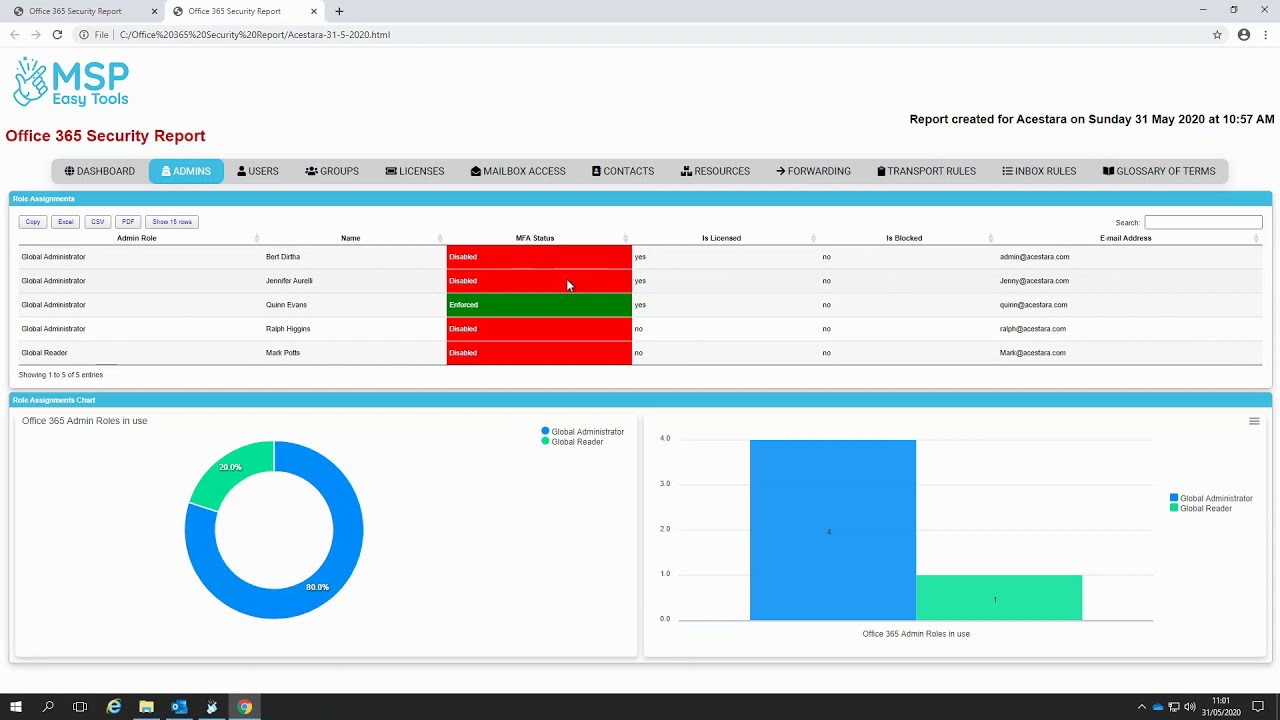Click the name Bert Dirtha
This screenshot has height=720, width=1280.
coord(283,257)
